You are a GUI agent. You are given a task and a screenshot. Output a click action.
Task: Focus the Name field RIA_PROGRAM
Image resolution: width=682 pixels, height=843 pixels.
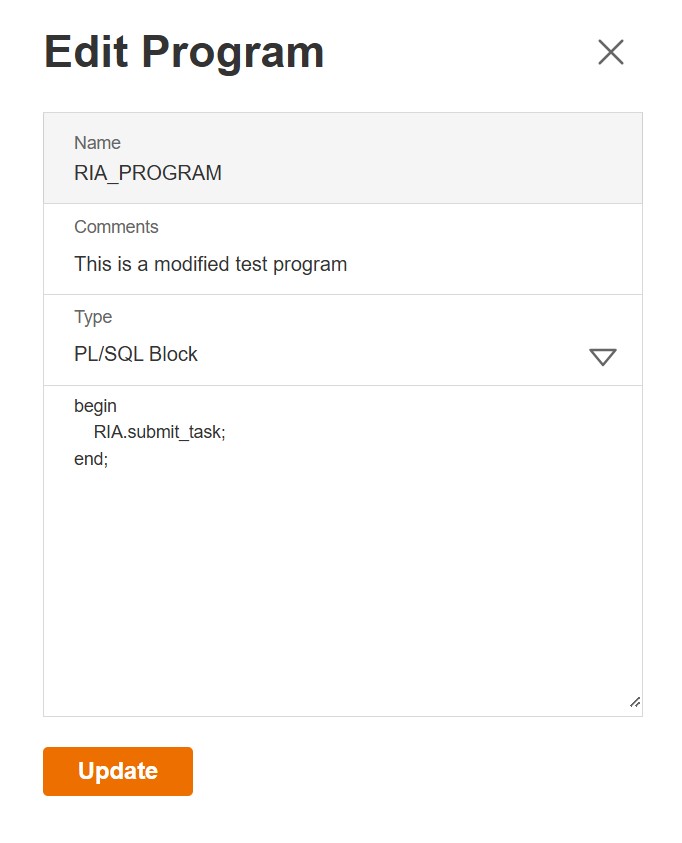pos(342,173)
